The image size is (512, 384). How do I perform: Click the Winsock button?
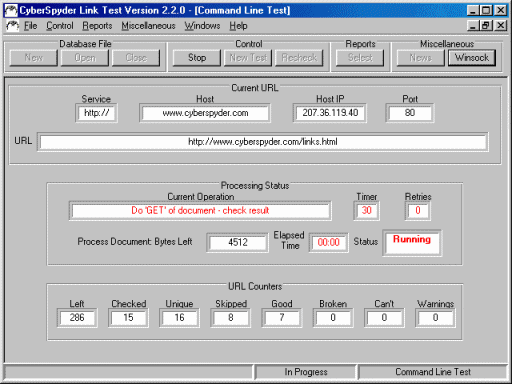[x=472, y=58]
